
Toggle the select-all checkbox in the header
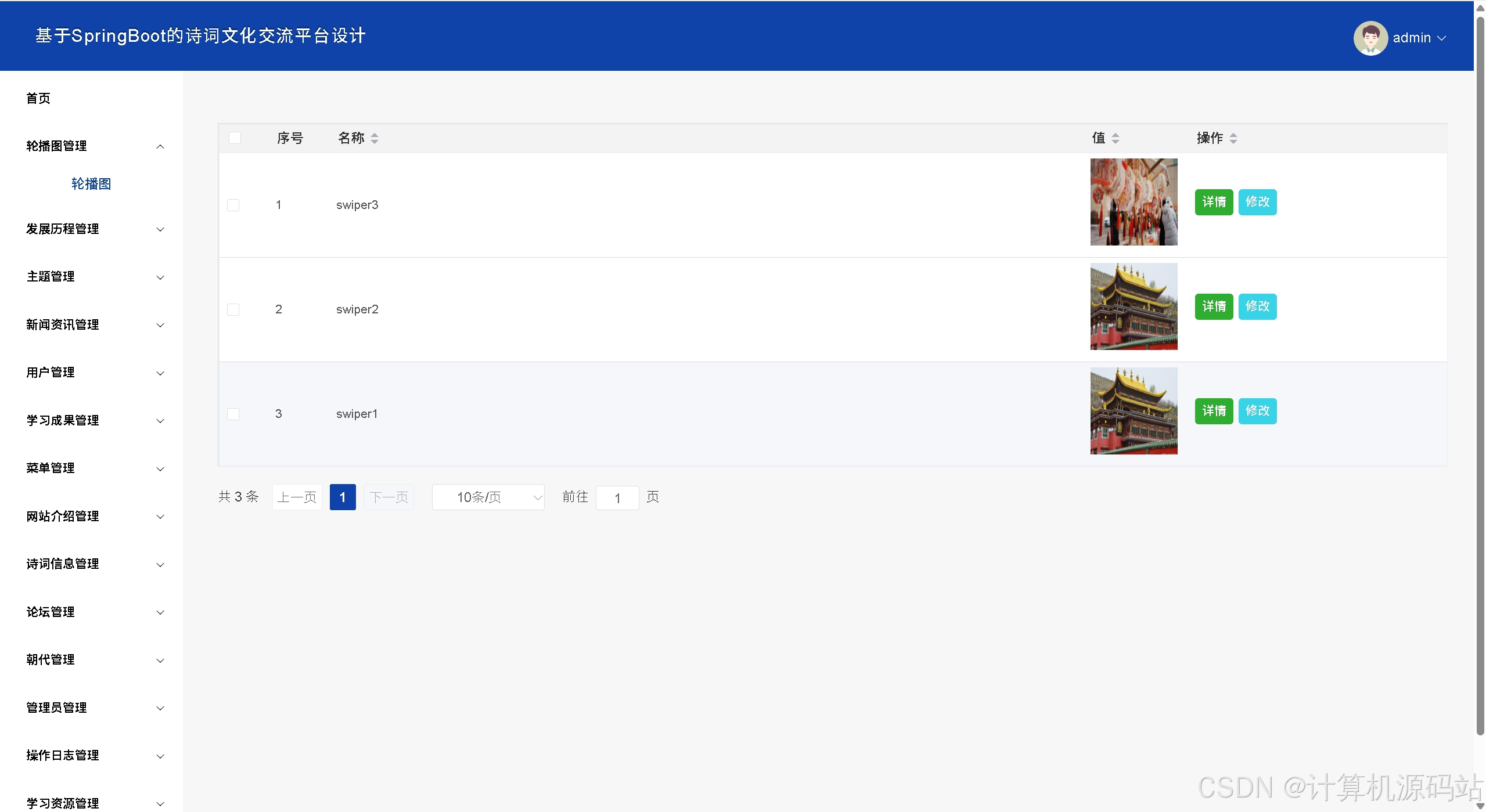coord(235,138)
